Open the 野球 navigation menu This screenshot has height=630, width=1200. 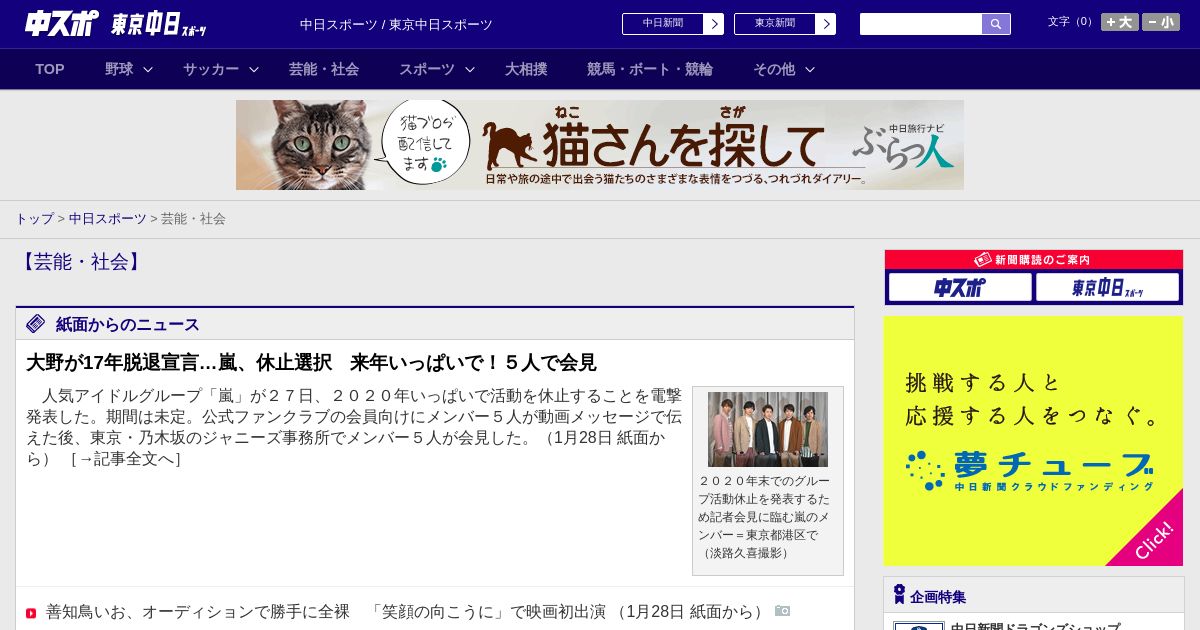pyautogui.click(x=119, y=69)
